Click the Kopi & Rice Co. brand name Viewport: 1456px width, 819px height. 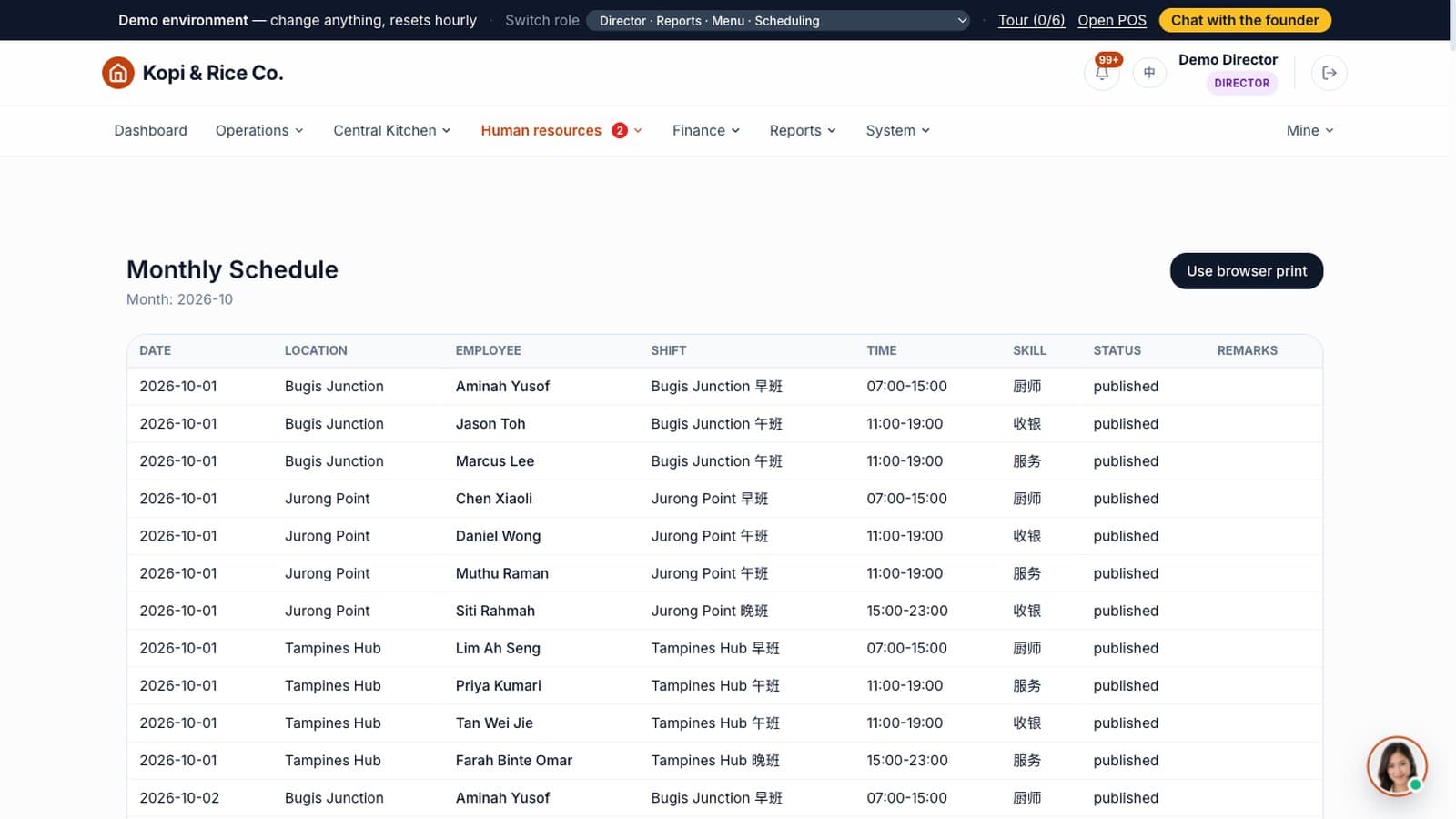[213, 73]
